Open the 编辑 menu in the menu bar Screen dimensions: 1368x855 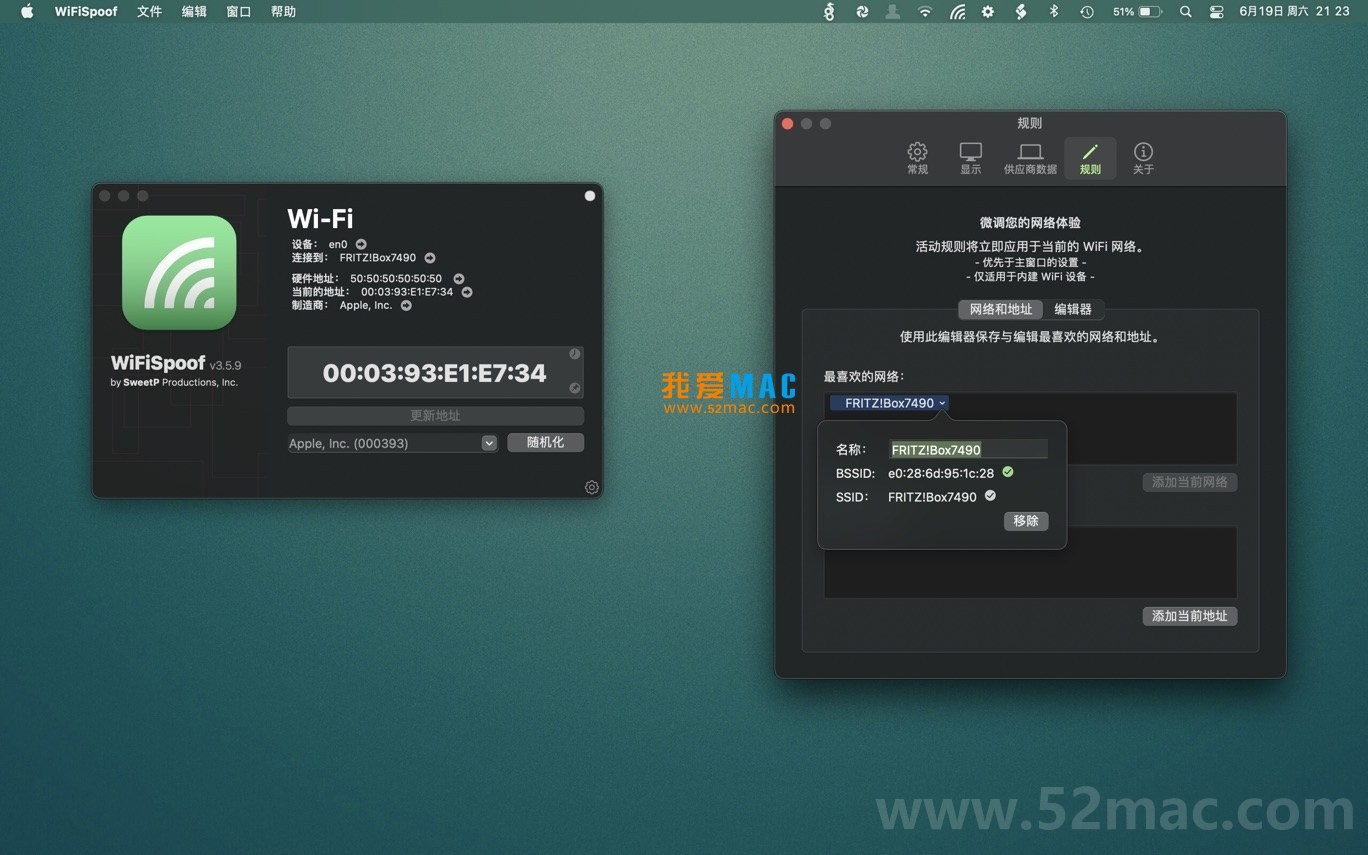pos(194,12)
